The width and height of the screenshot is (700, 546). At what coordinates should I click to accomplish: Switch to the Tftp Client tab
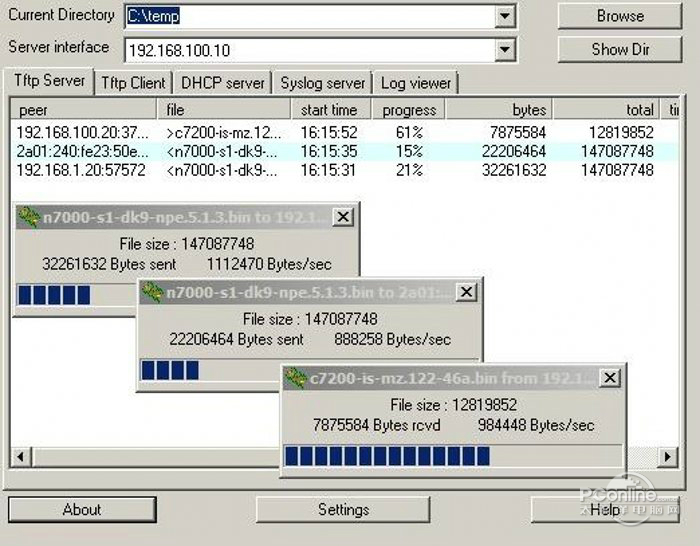click(133, 83)
